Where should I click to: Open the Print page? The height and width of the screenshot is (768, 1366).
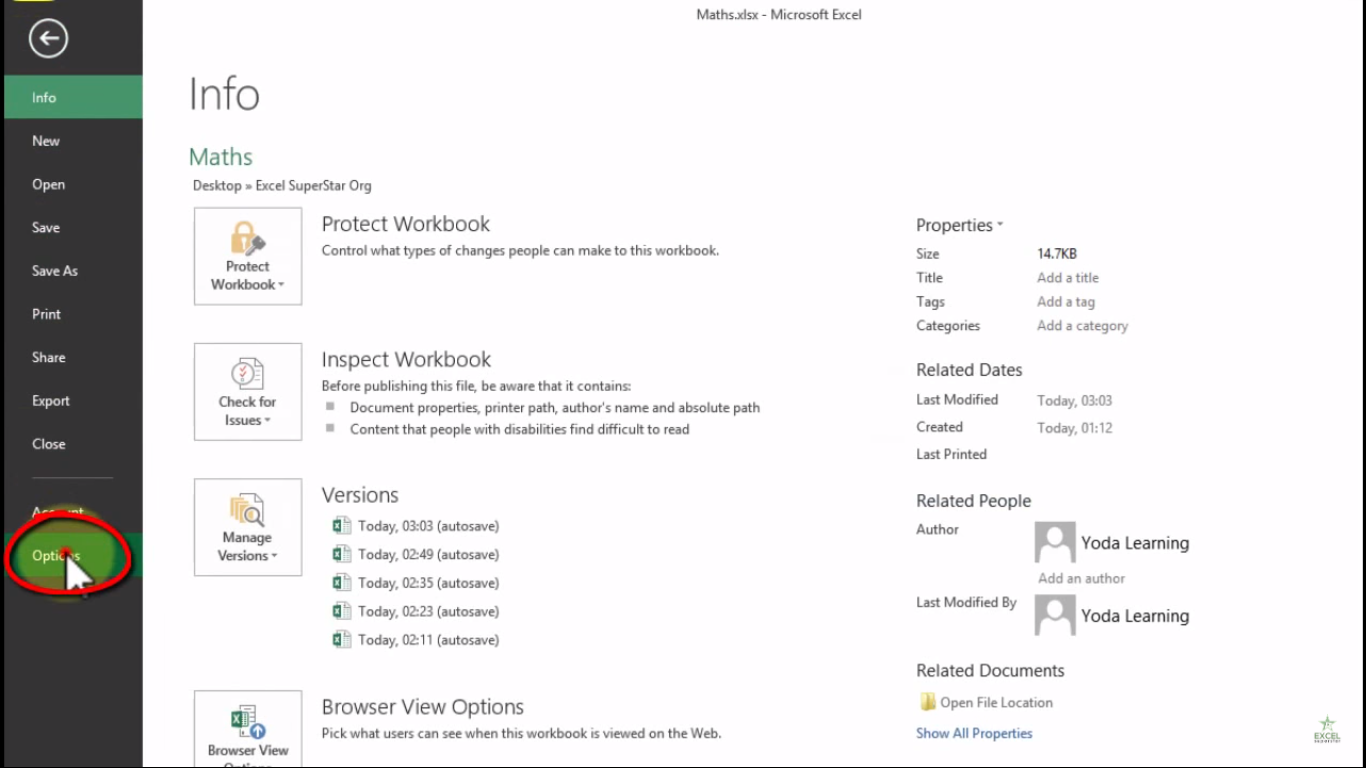tap(72, 314)
